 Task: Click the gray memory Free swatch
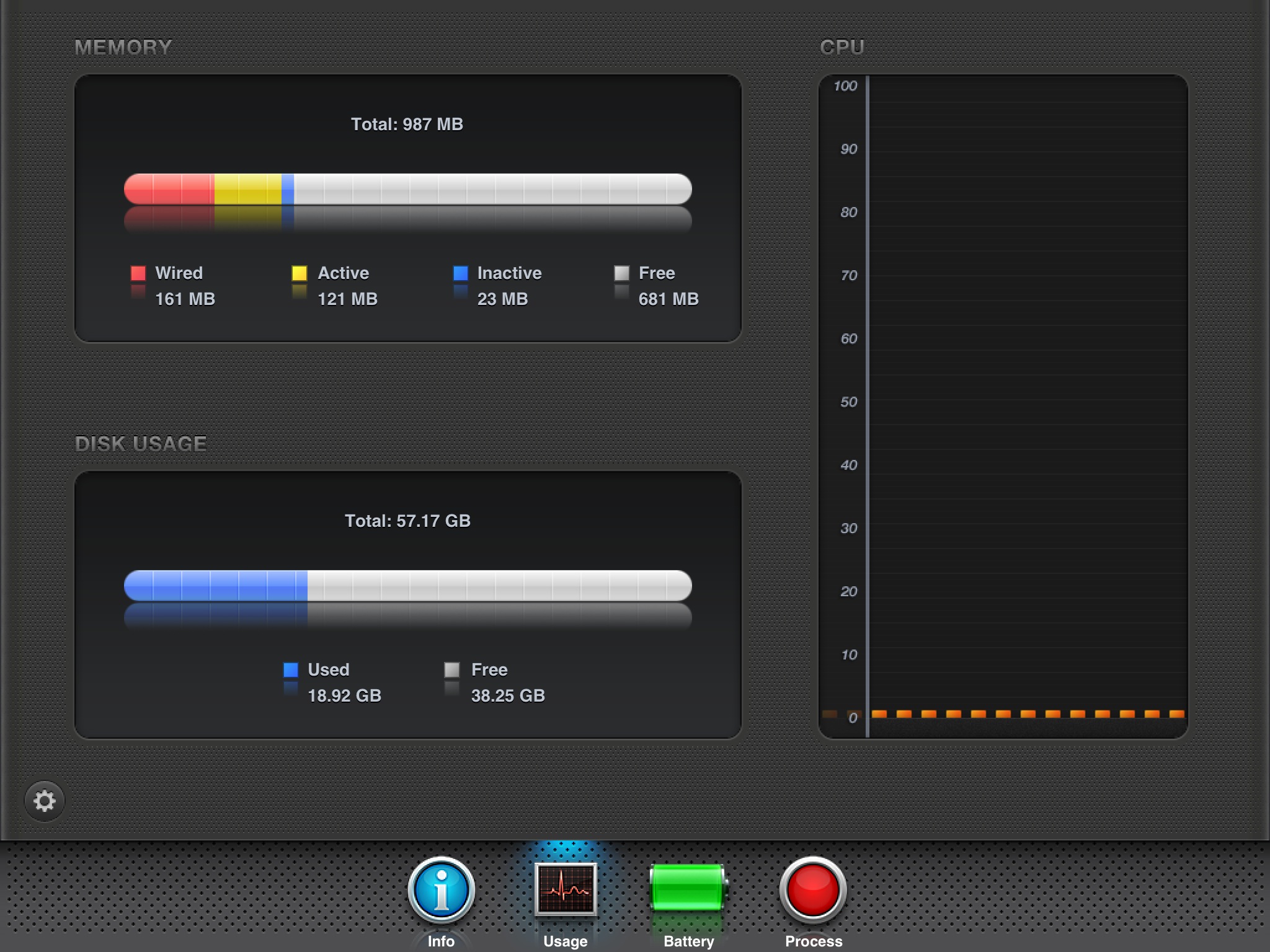[x=621, y=273]
